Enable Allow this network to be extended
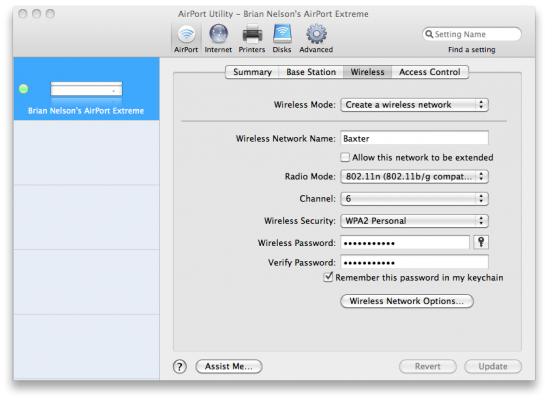Image resolution: width=548 pixels, height=400 pixels. (345, 157)
